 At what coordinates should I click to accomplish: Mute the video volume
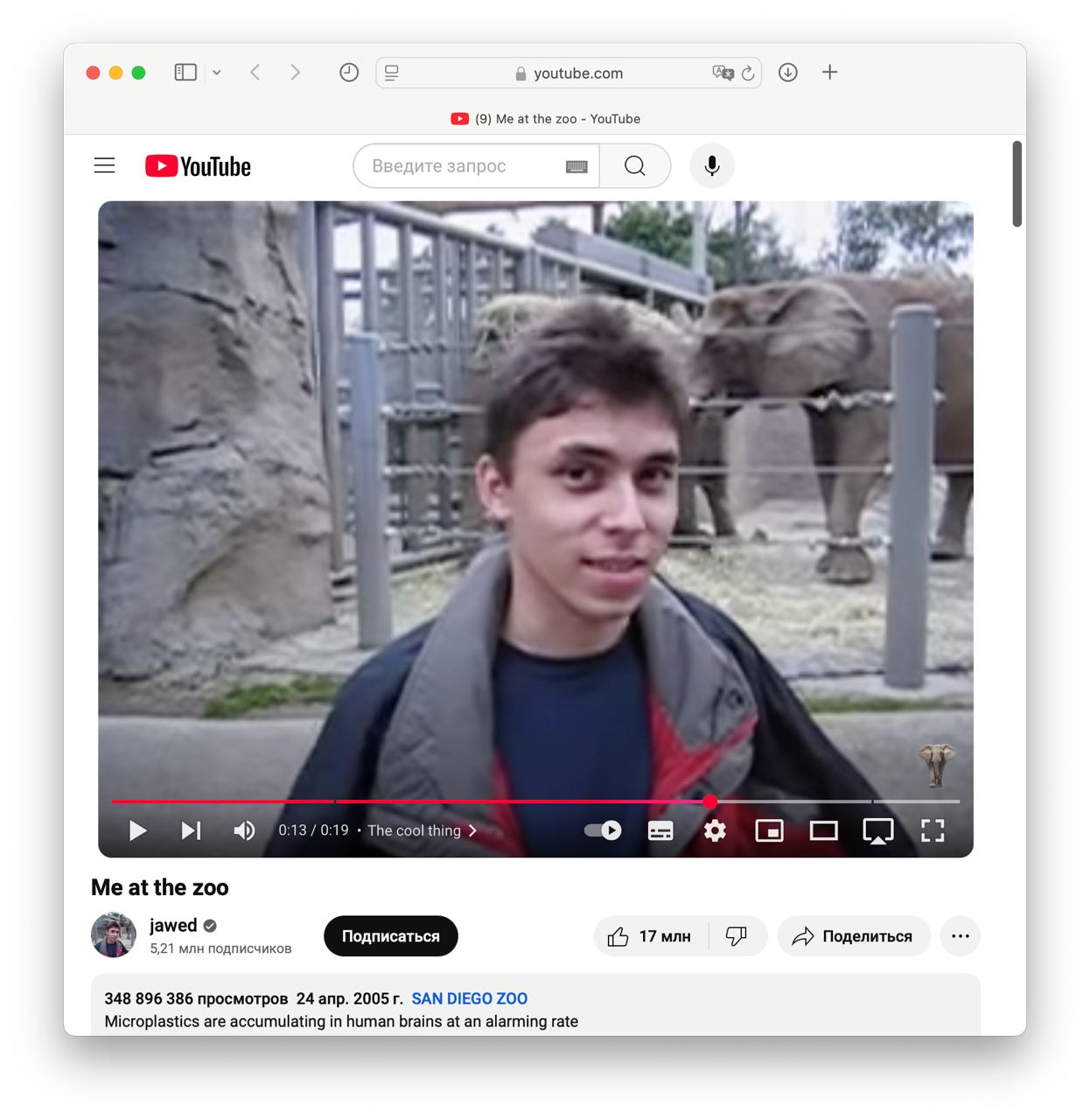point(244,830)
